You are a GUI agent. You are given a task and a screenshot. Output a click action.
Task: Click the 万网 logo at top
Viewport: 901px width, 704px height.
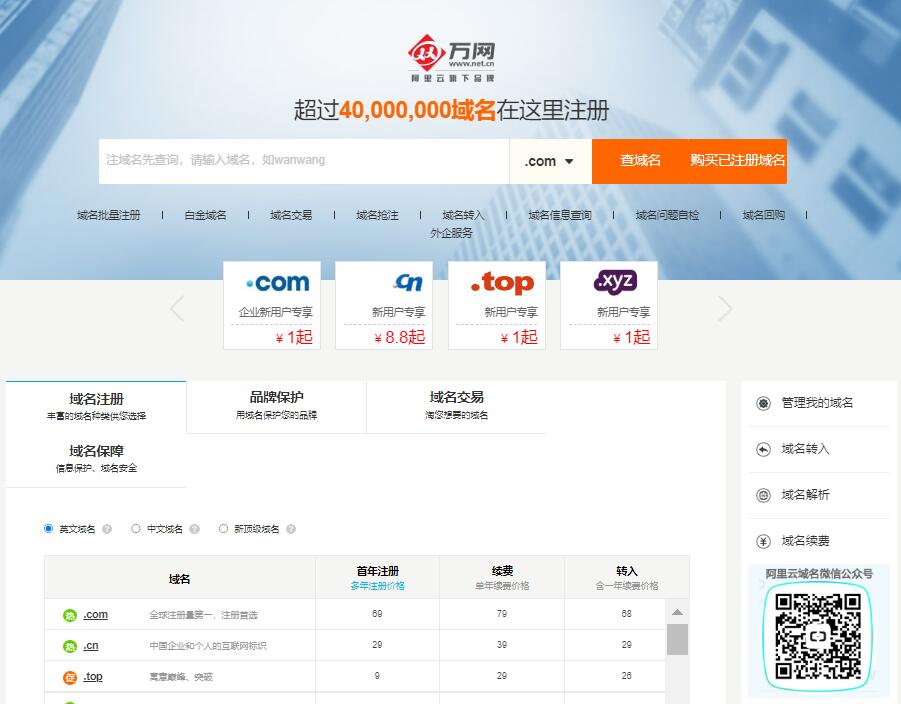451,58
